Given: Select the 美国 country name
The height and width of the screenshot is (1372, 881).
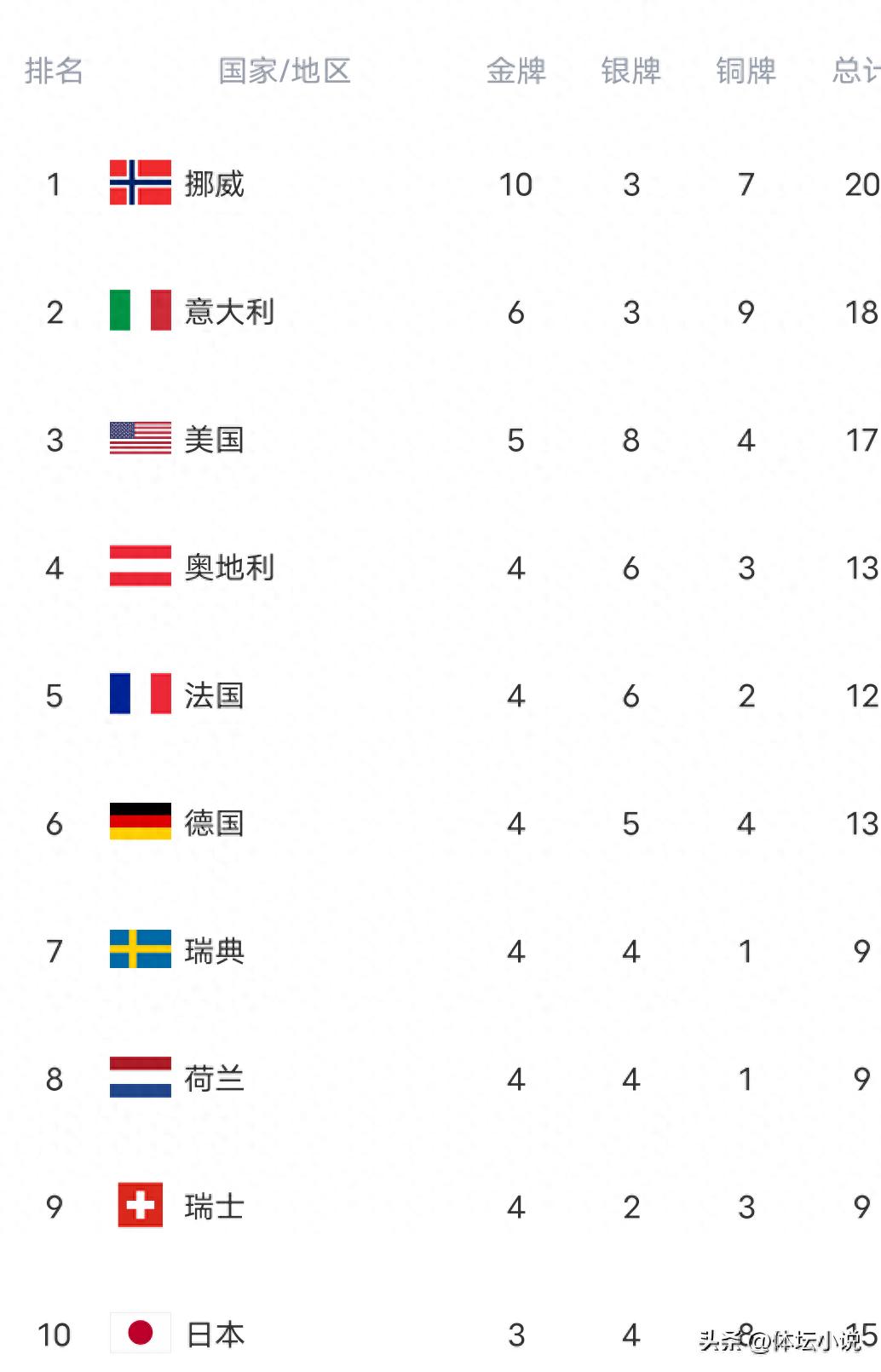Looking at the screenshot, I should (x=214, y=440).
